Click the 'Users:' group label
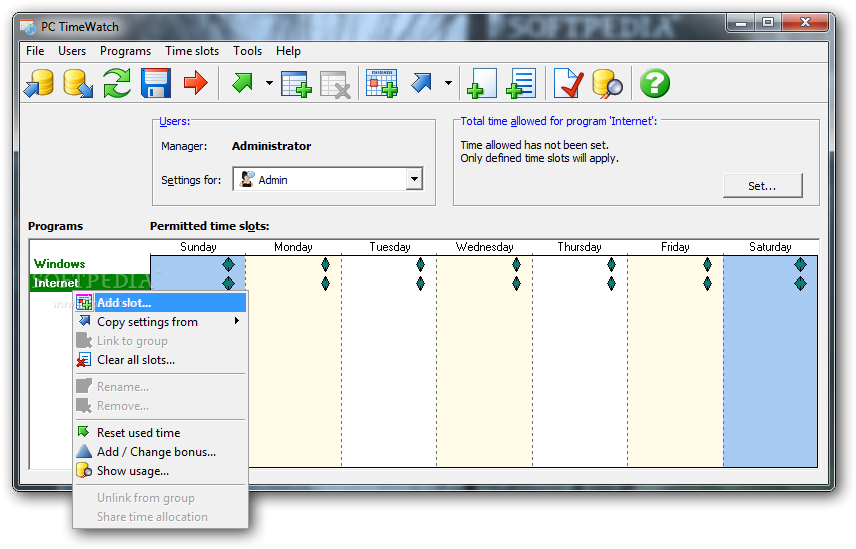Image resolution: width=856 pixels, height=549 pixels. pos(175,121)
